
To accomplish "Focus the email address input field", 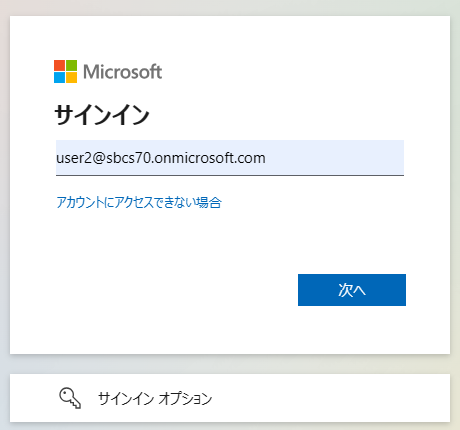I will point(230,158).
